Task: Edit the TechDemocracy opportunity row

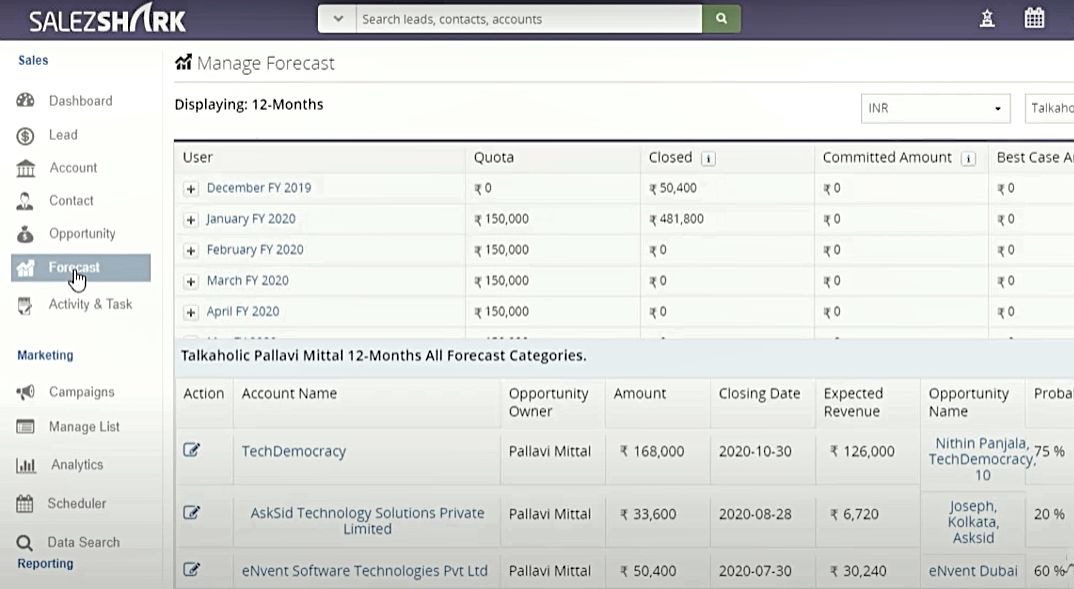Action: click(192, 450)
